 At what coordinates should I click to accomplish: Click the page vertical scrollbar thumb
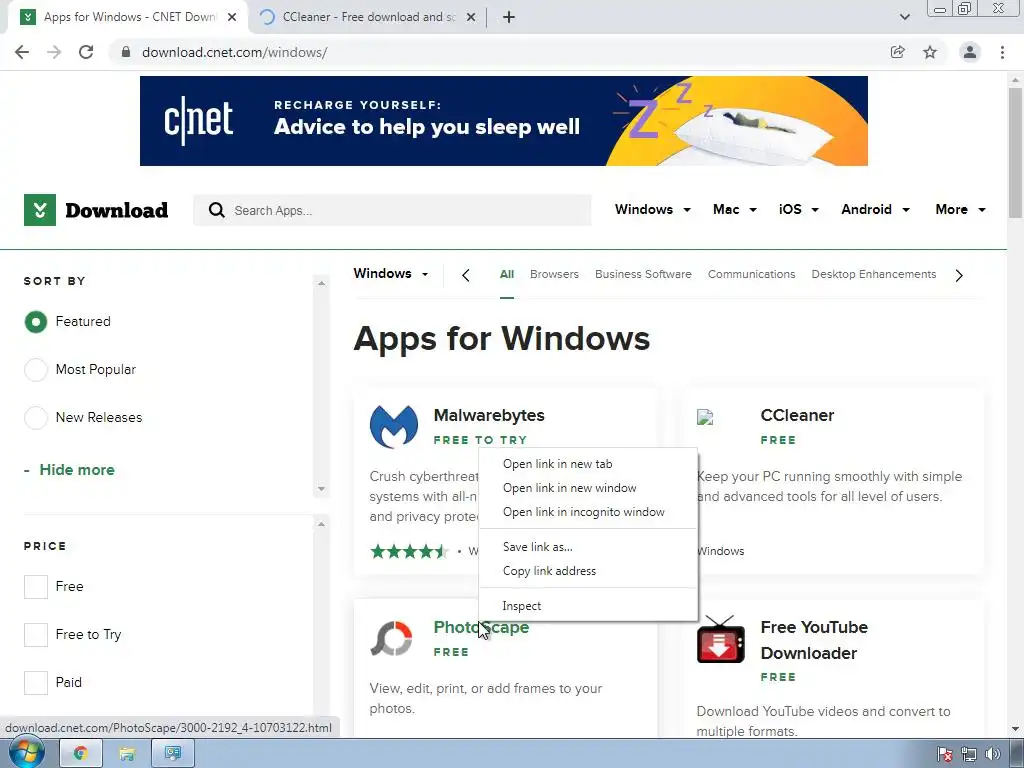click(x=1016, y=152)
